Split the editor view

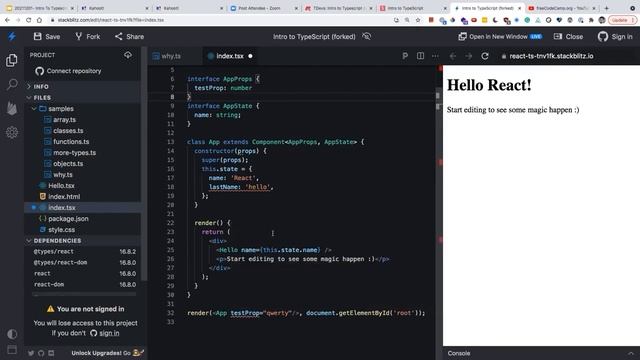tap(420, 56)
